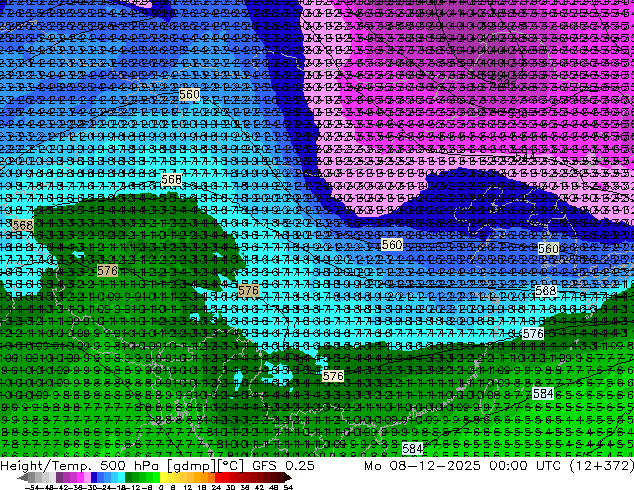Click the '[°C]' unit text
Viewport: 634px width, 490px height.
230,466
